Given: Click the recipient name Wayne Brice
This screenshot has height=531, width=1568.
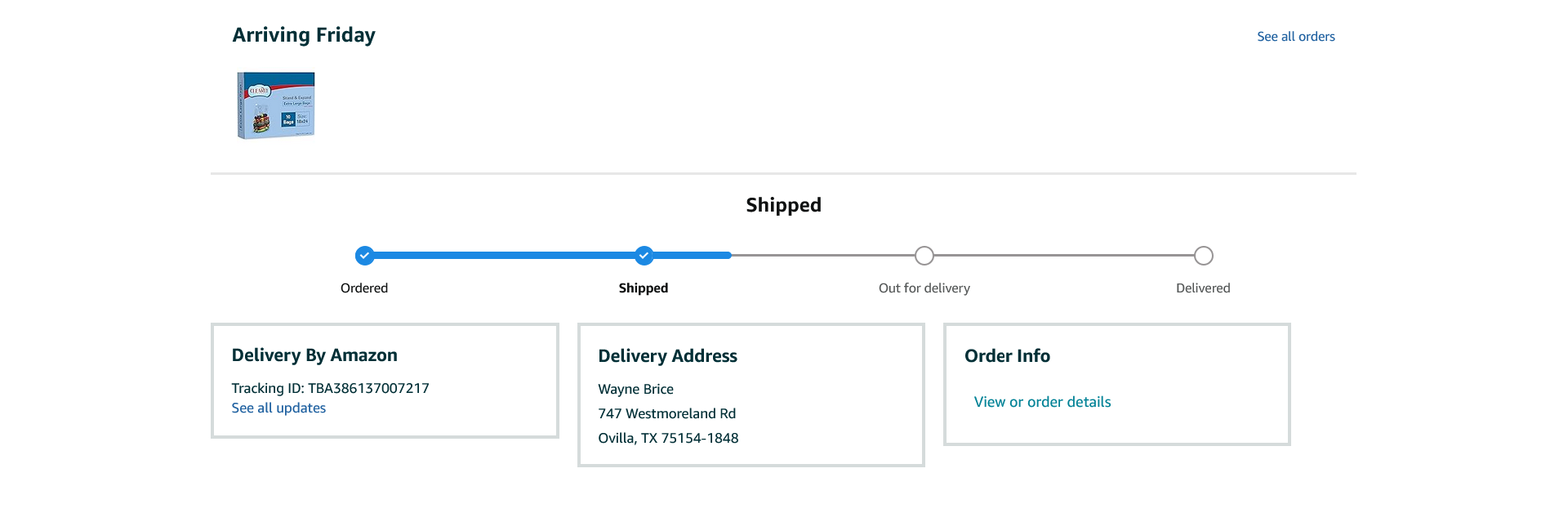Looking at the screenshot, I should (635, 390).
